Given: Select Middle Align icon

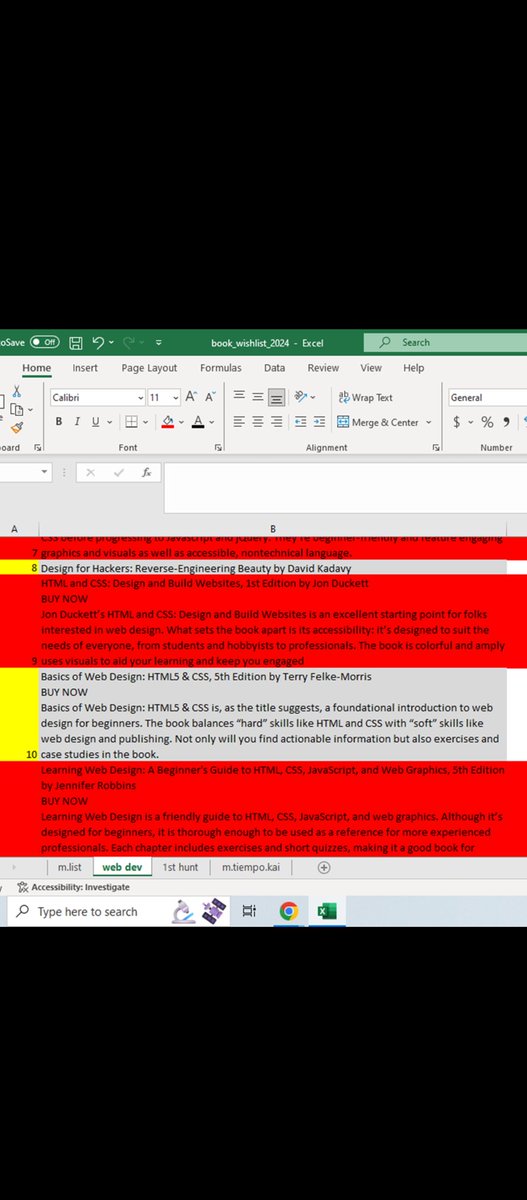Looking at the screenshot, I should (x=258, y=397).
